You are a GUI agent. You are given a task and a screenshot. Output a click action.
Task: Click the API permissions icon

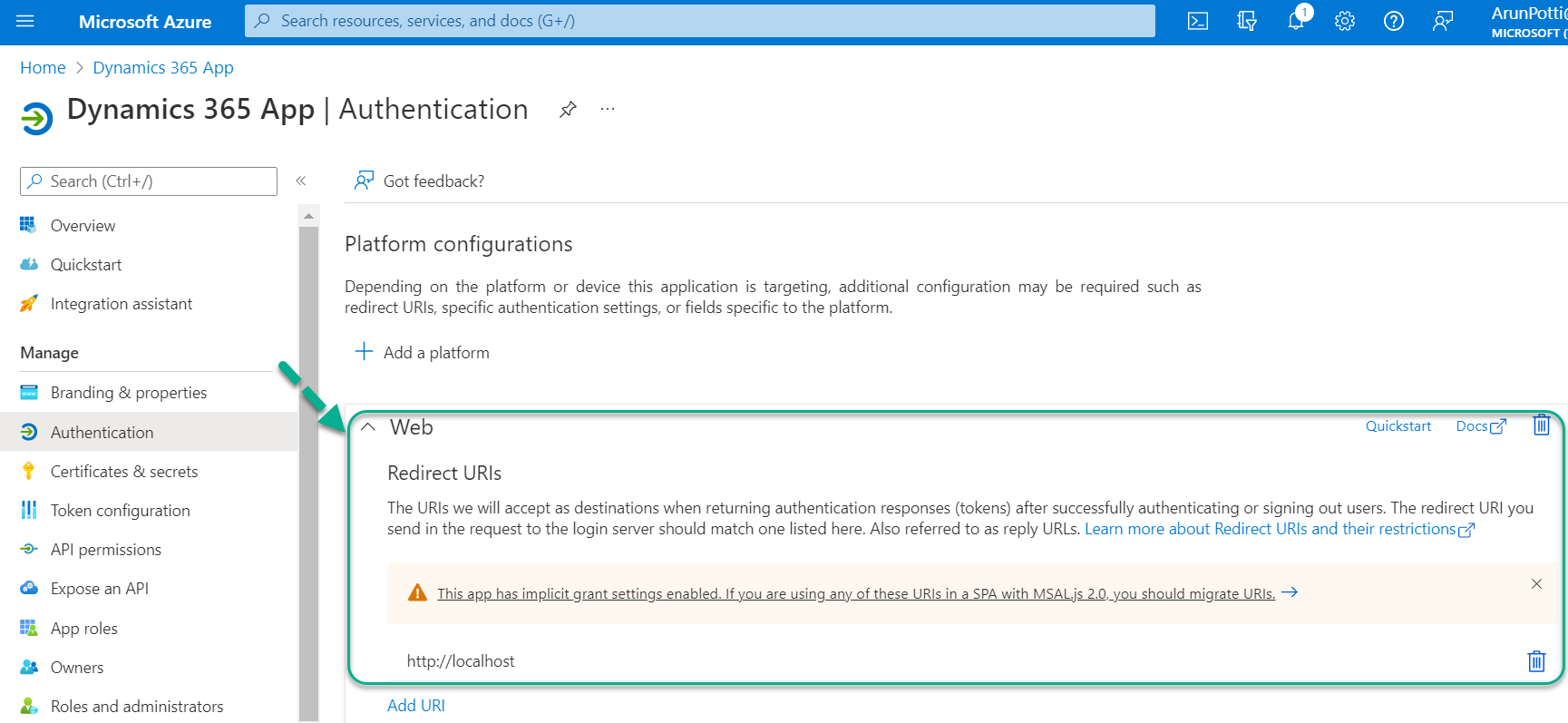point(29,549)
